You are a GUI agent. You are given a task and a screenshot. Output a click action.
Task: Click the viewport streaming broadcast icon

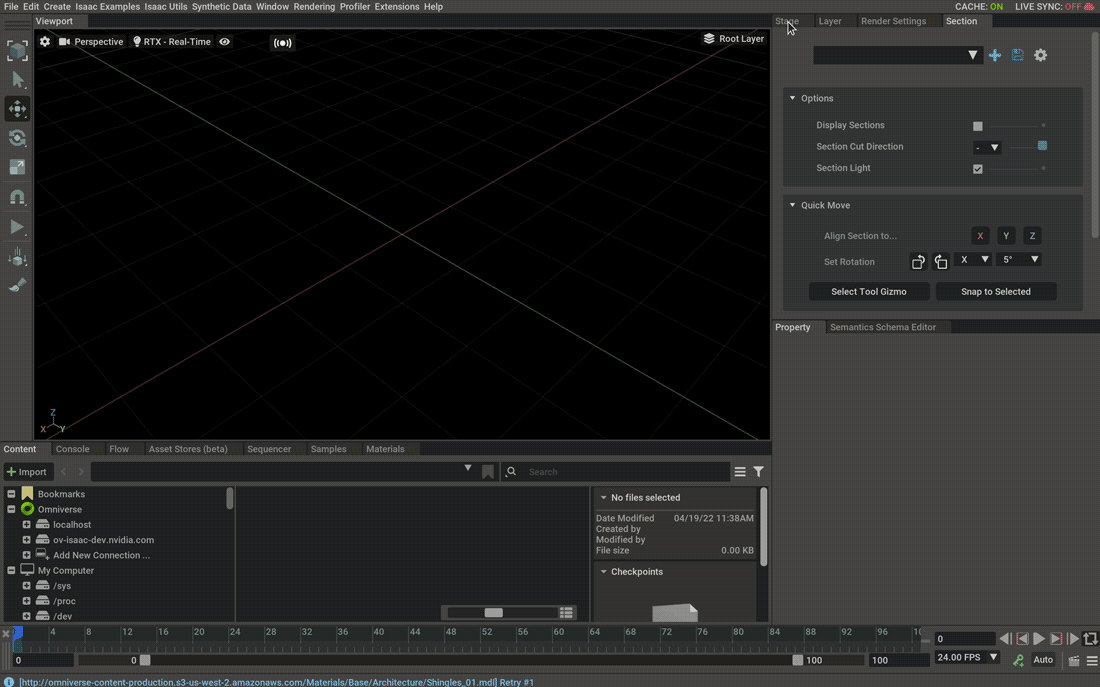(282, 43)
